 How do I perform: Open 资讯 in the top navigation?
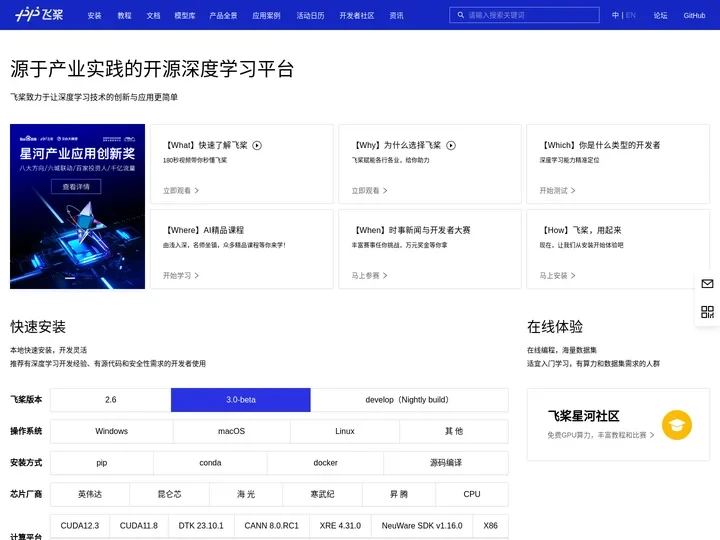[396, 16]
